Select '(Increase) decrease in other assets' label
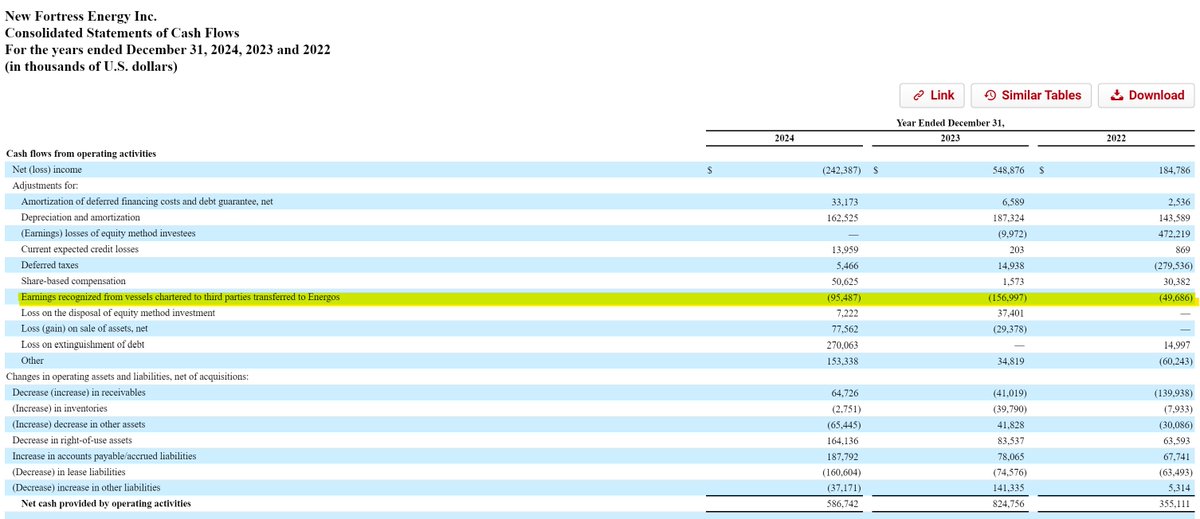The image size is (1200, 519). pos(83,424)
